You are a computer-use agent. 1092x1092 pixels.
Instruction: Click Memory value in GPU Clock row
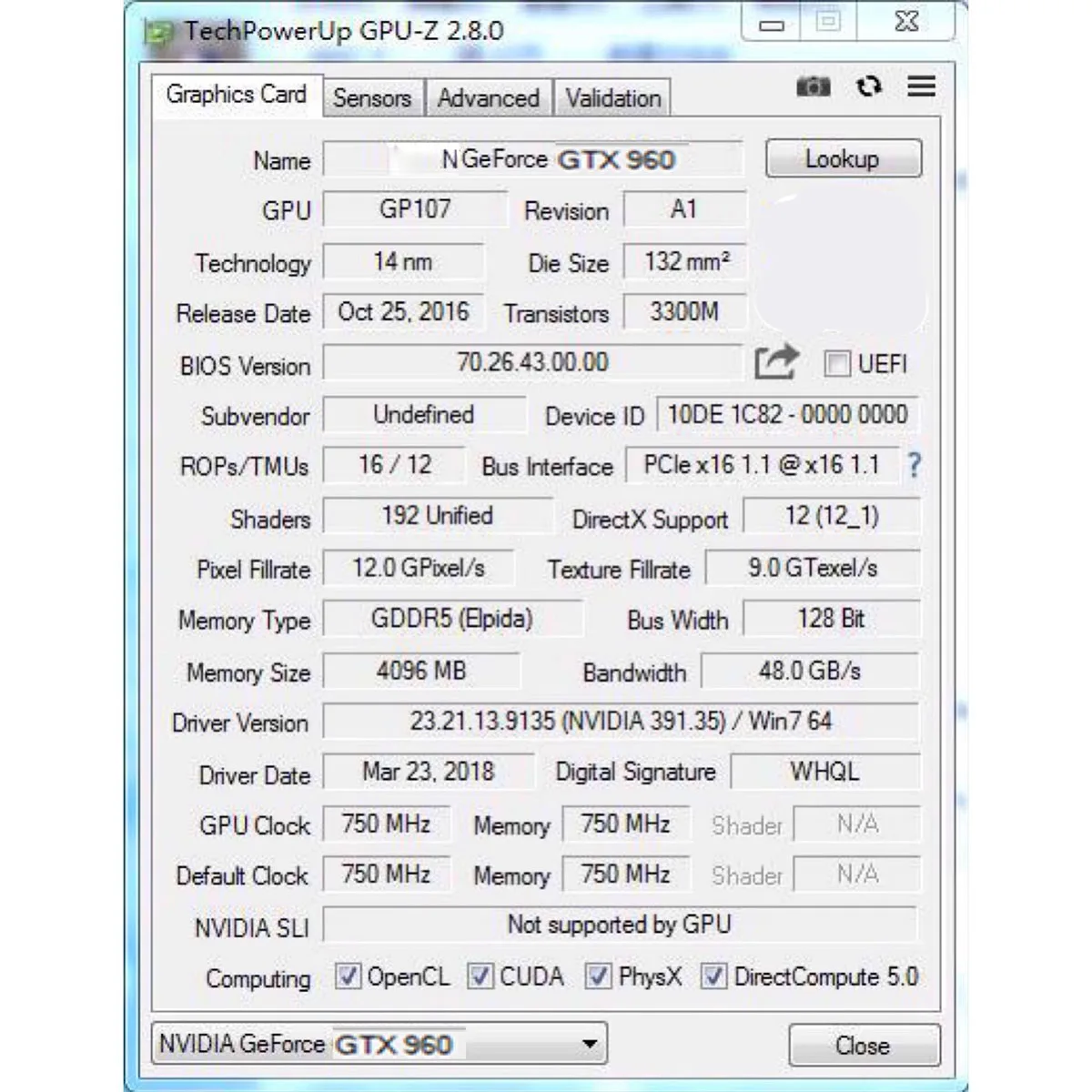click(626, 824)
